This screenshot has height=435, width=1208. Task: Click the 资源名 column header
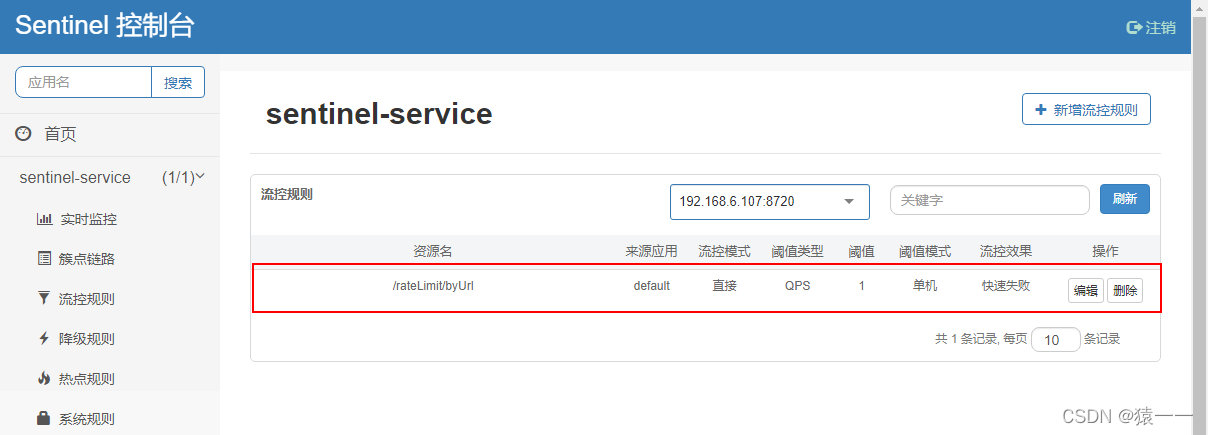[433, 251]
